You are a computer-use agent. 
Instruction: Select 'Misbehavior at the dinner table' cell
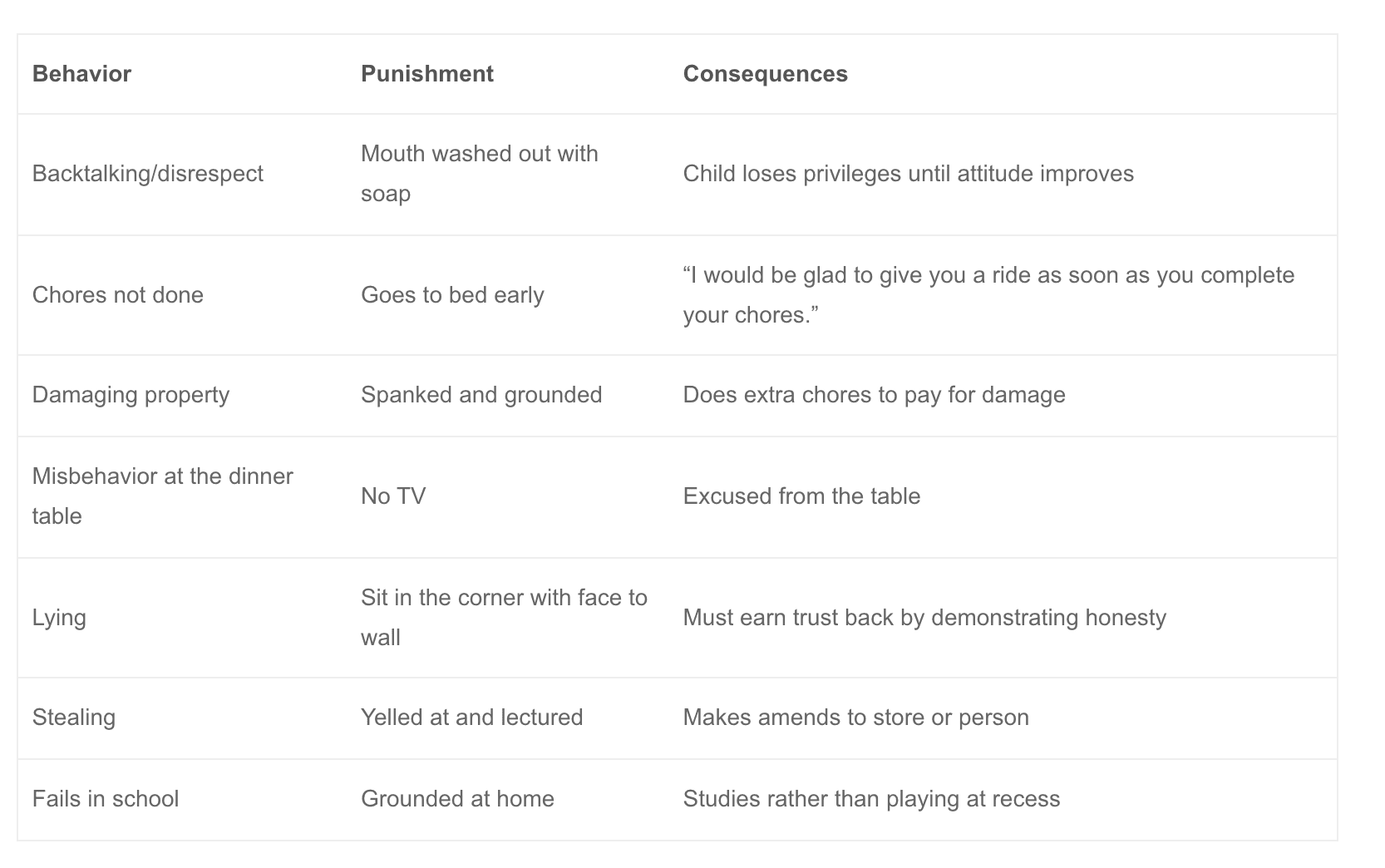coord(162,496)
